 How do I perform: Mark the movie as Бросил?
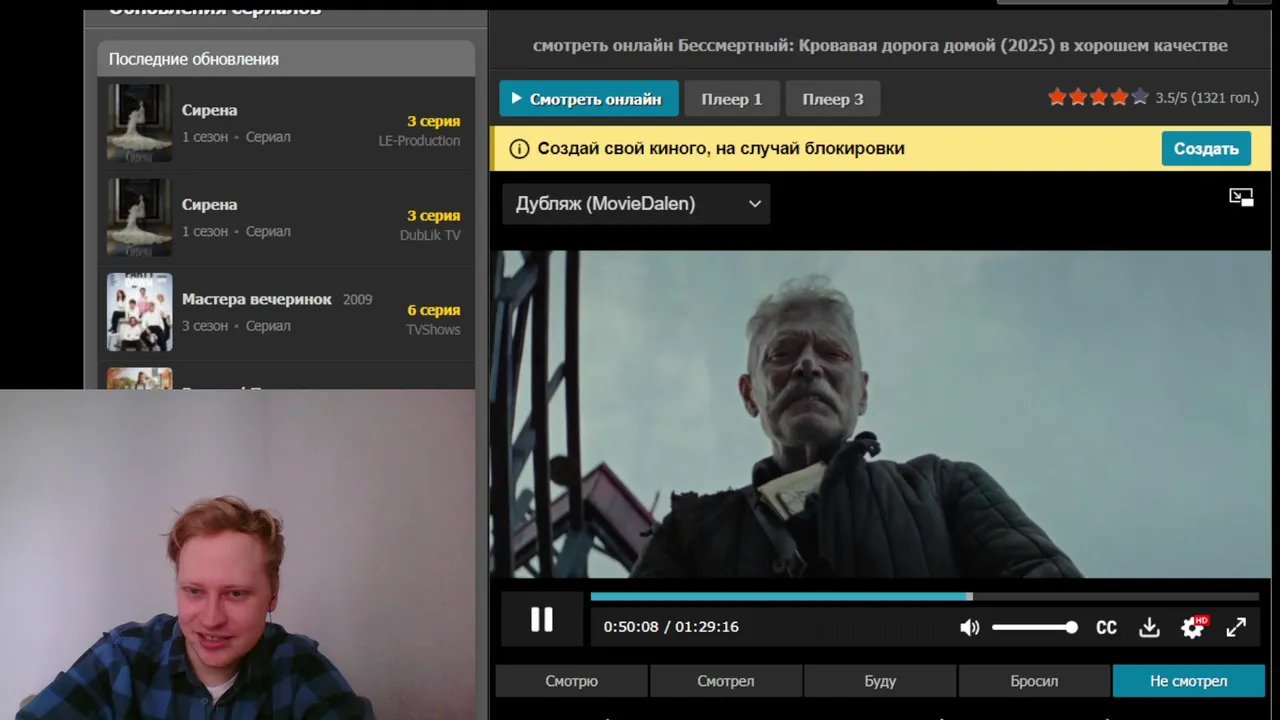[1034, 681]
